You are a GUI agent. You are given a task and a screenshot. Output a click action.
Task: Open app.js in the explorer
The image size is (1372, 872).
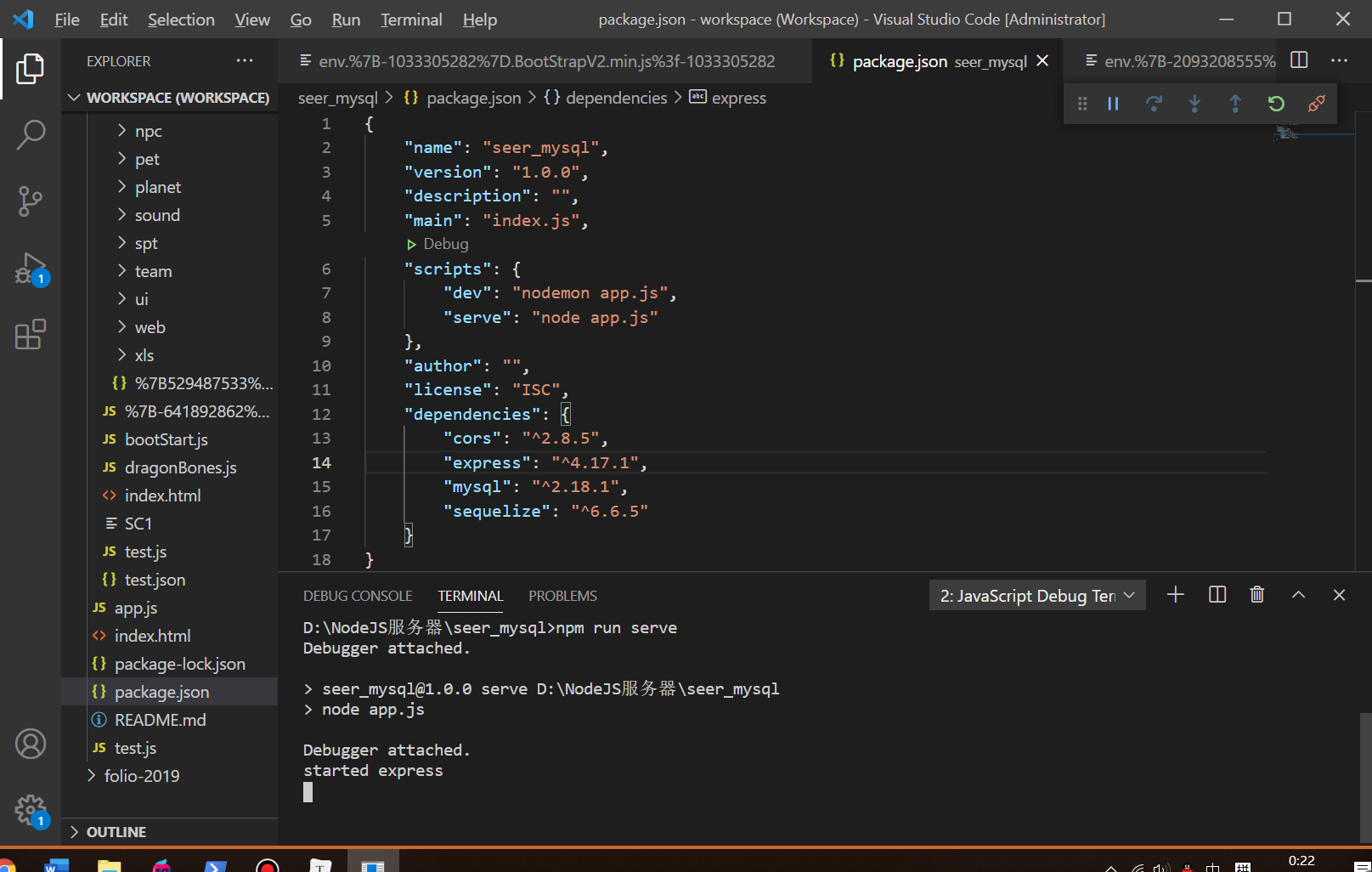[x=136, y=608]
